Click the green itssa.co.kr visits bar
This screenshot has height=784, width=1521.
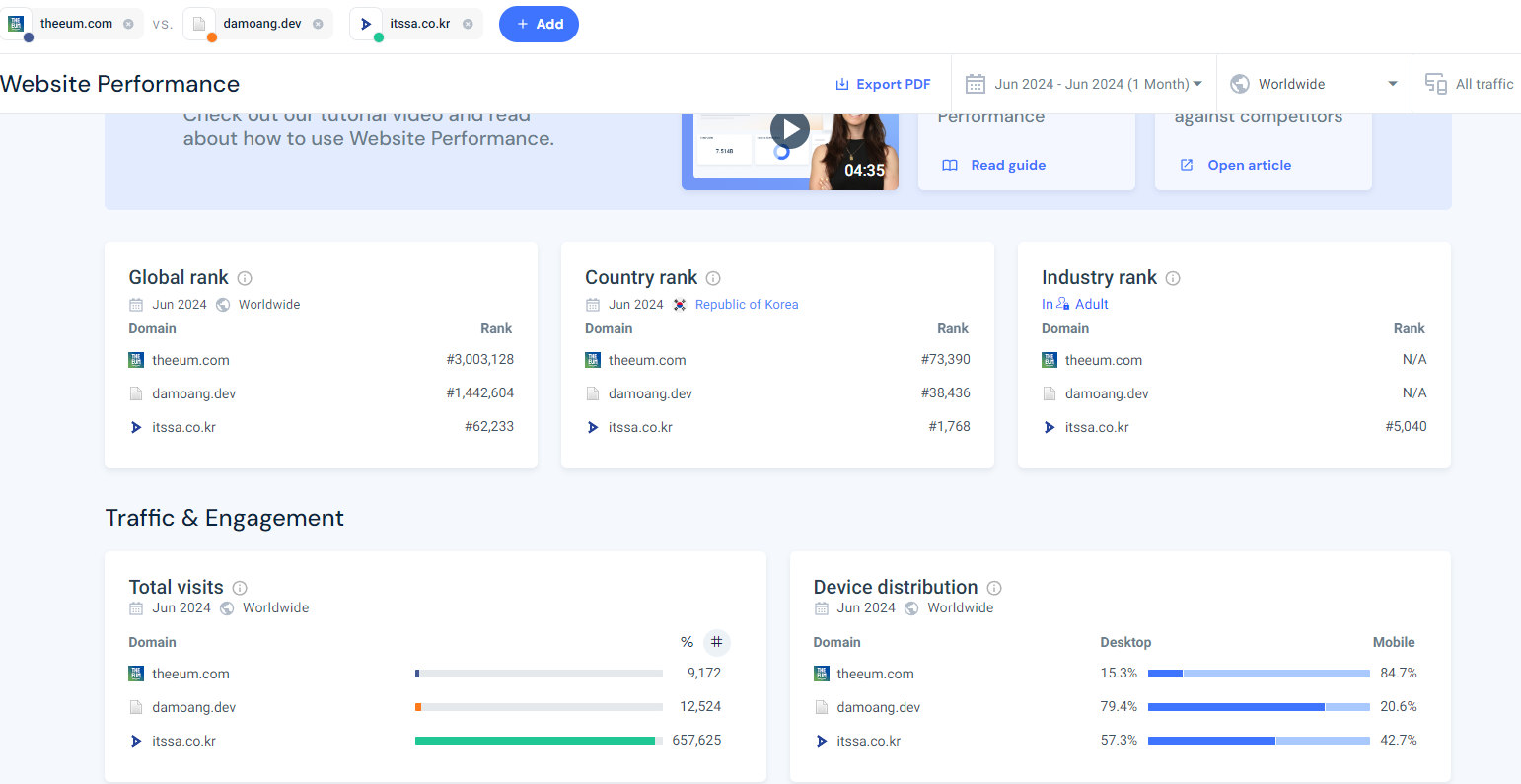[x=535, y=741]
